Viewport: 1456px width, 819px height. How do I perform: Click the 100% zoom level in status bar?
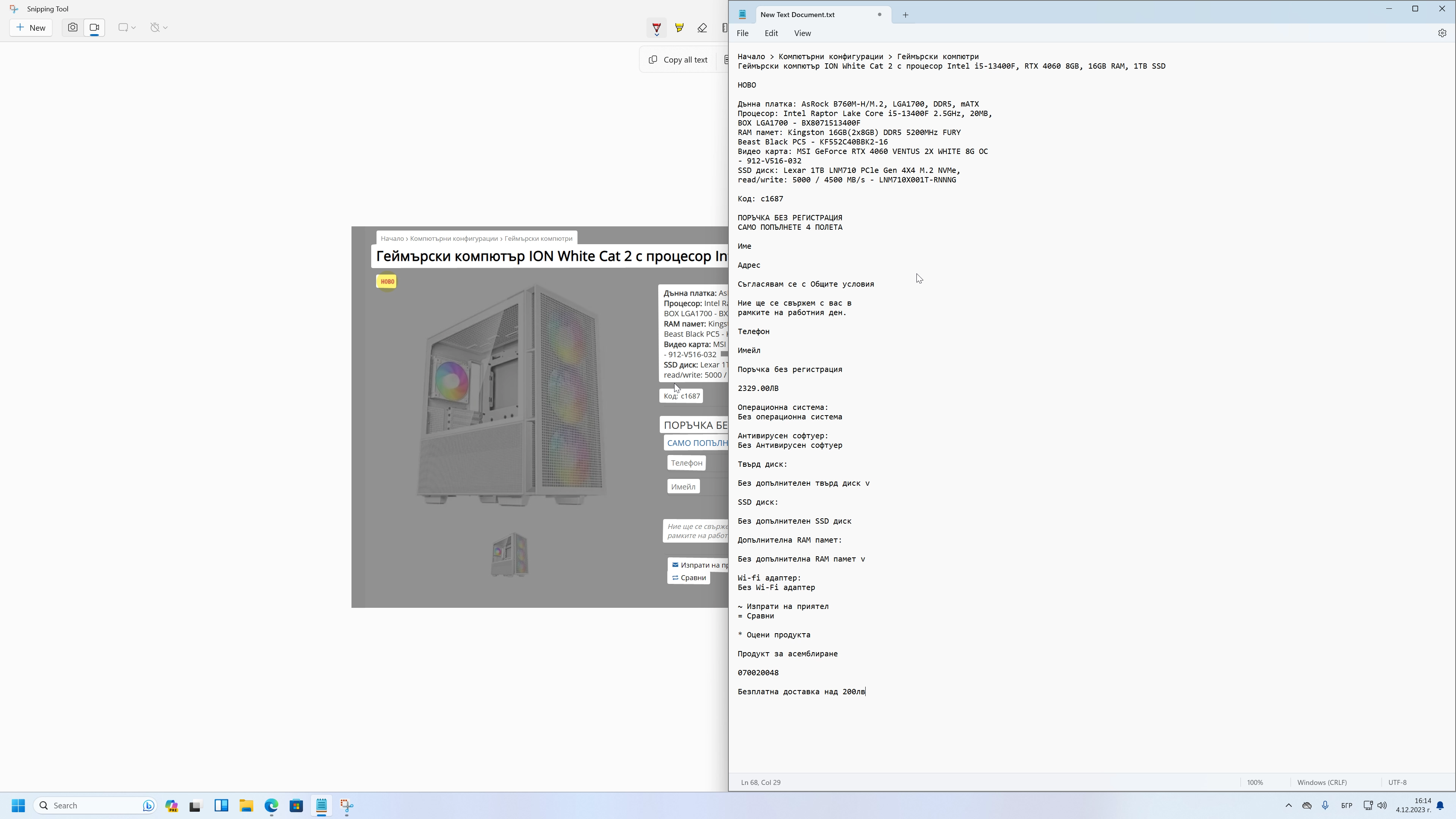click(1255, 782)
